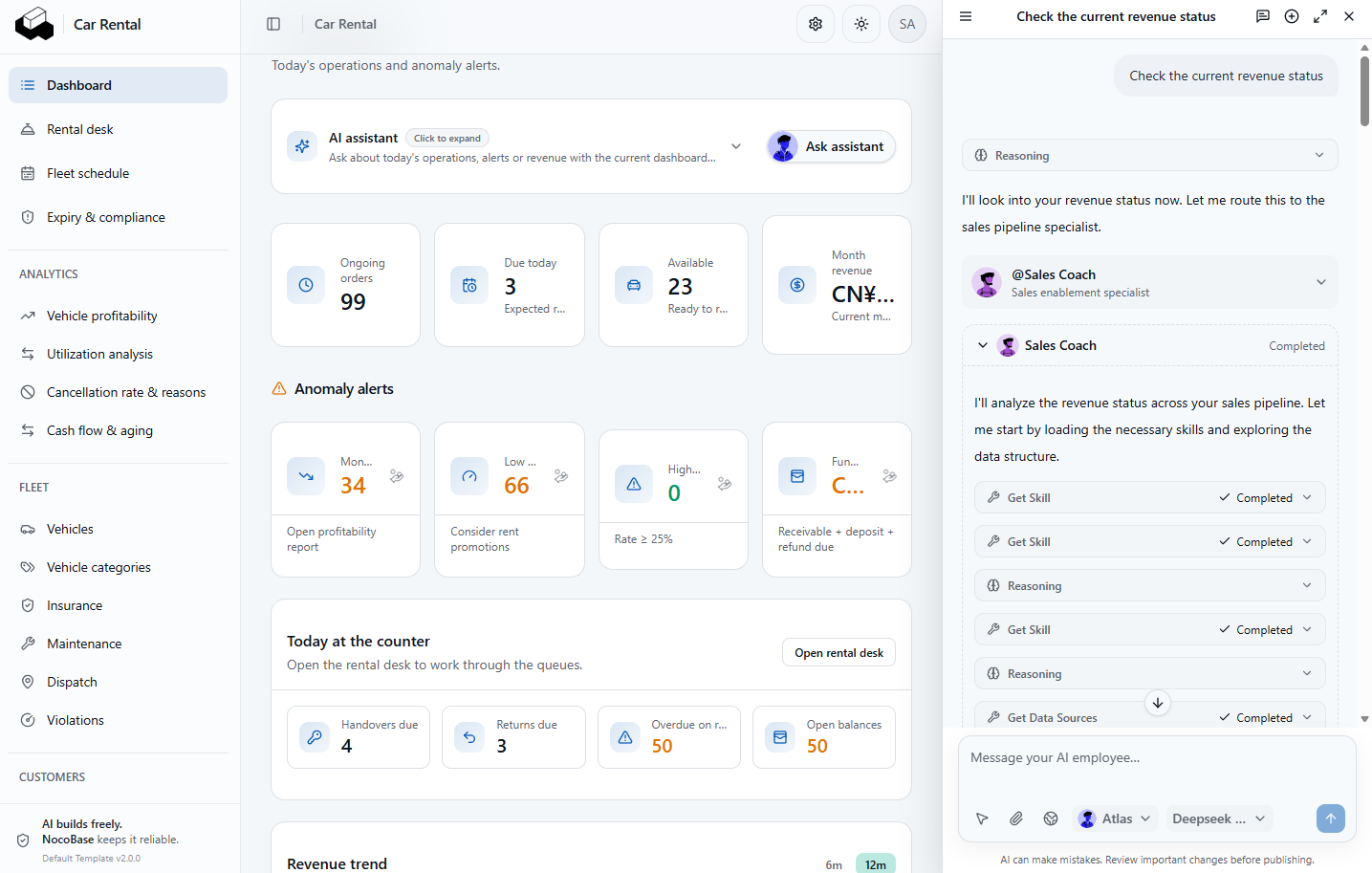Select the 6m revenue trend range

pyautogui.click(x=834, y=864)
